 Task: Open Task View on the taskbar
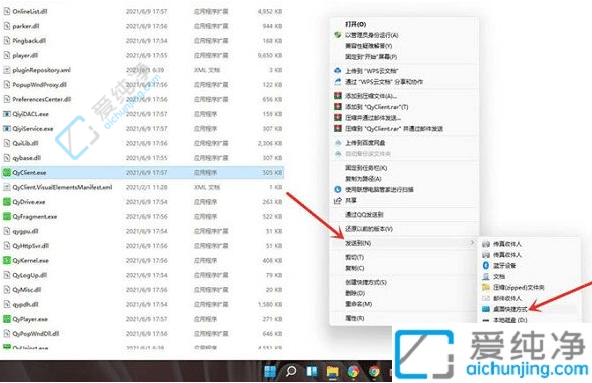coord(312,371)
